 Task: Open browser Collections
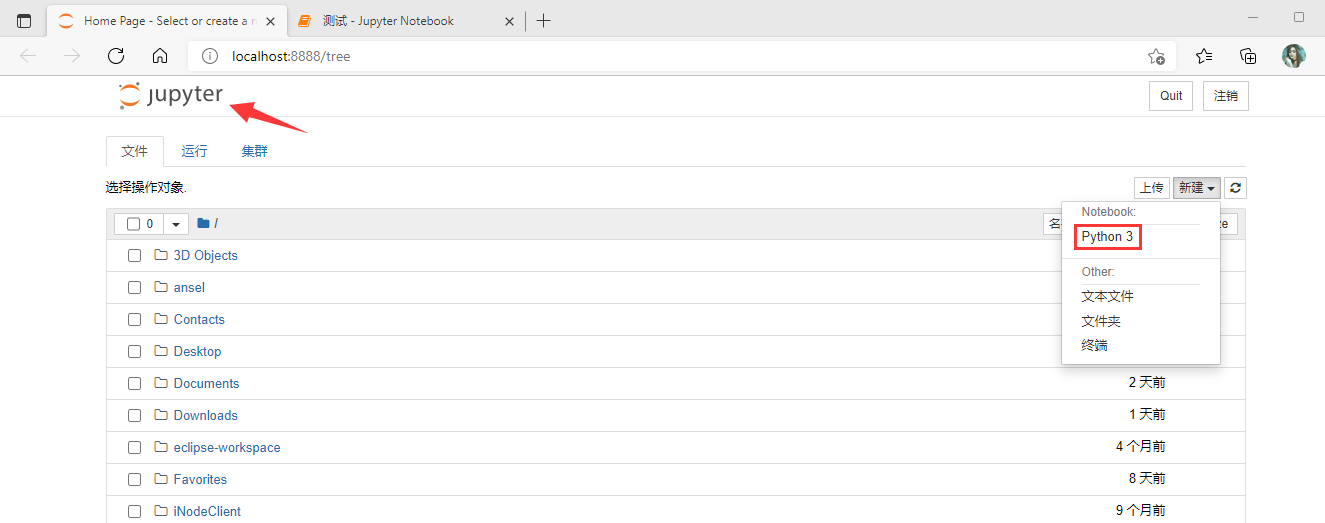pos(1248,56)
